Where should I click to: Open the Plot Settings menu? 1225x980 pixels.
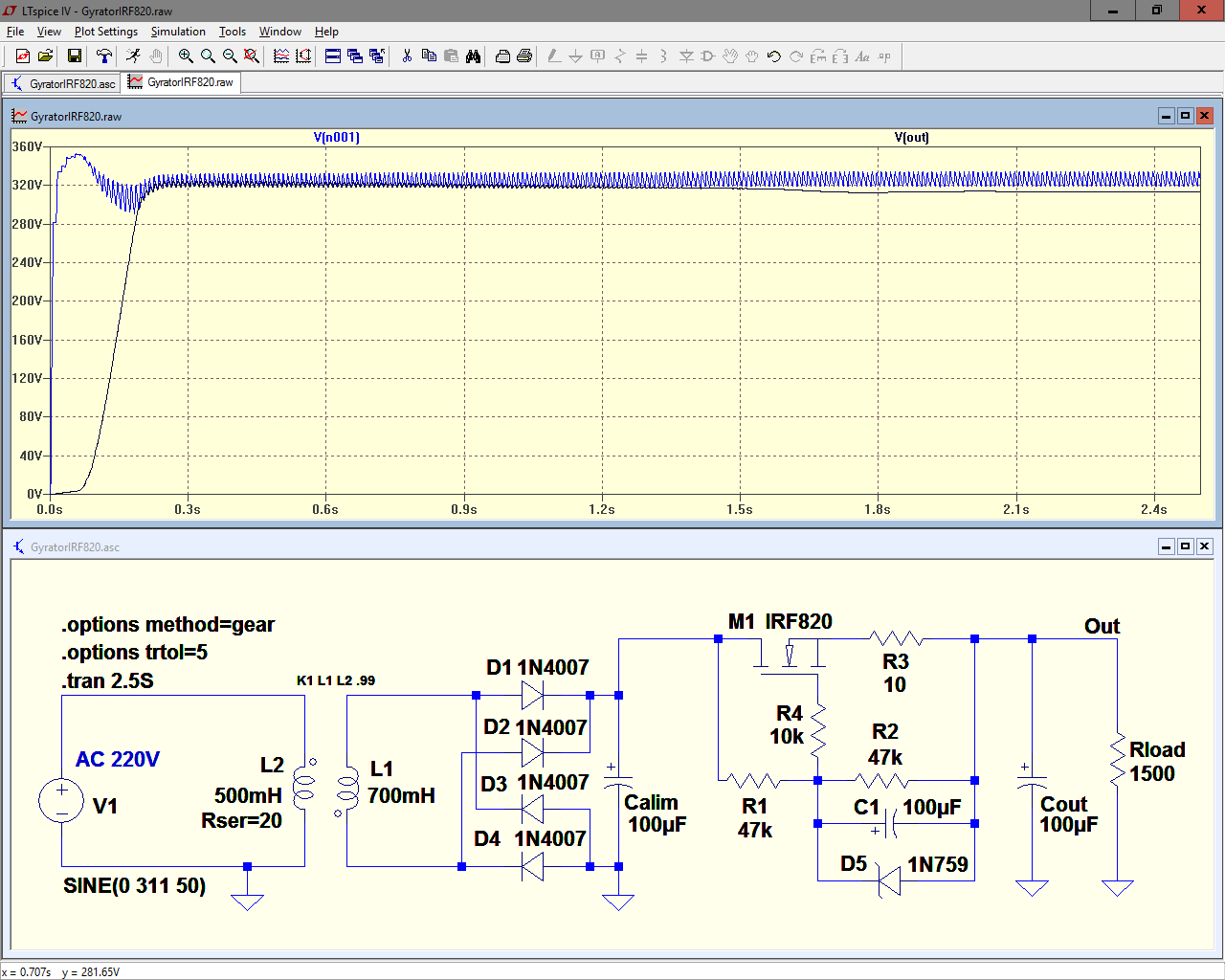click(x=105, y=32)
